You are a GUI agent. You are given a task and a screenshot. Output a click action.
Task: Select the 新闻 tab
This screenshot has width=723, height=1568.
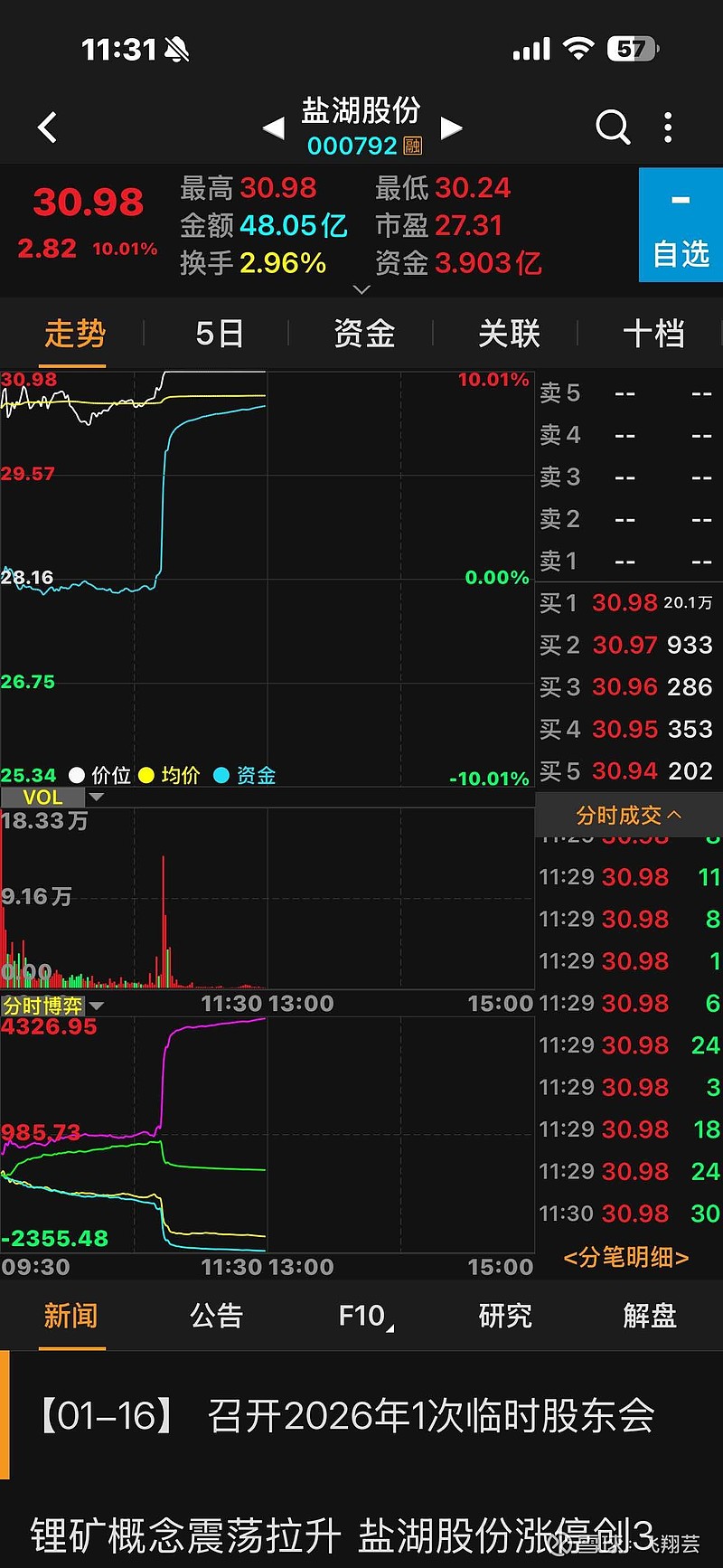tap(71, 1316)
